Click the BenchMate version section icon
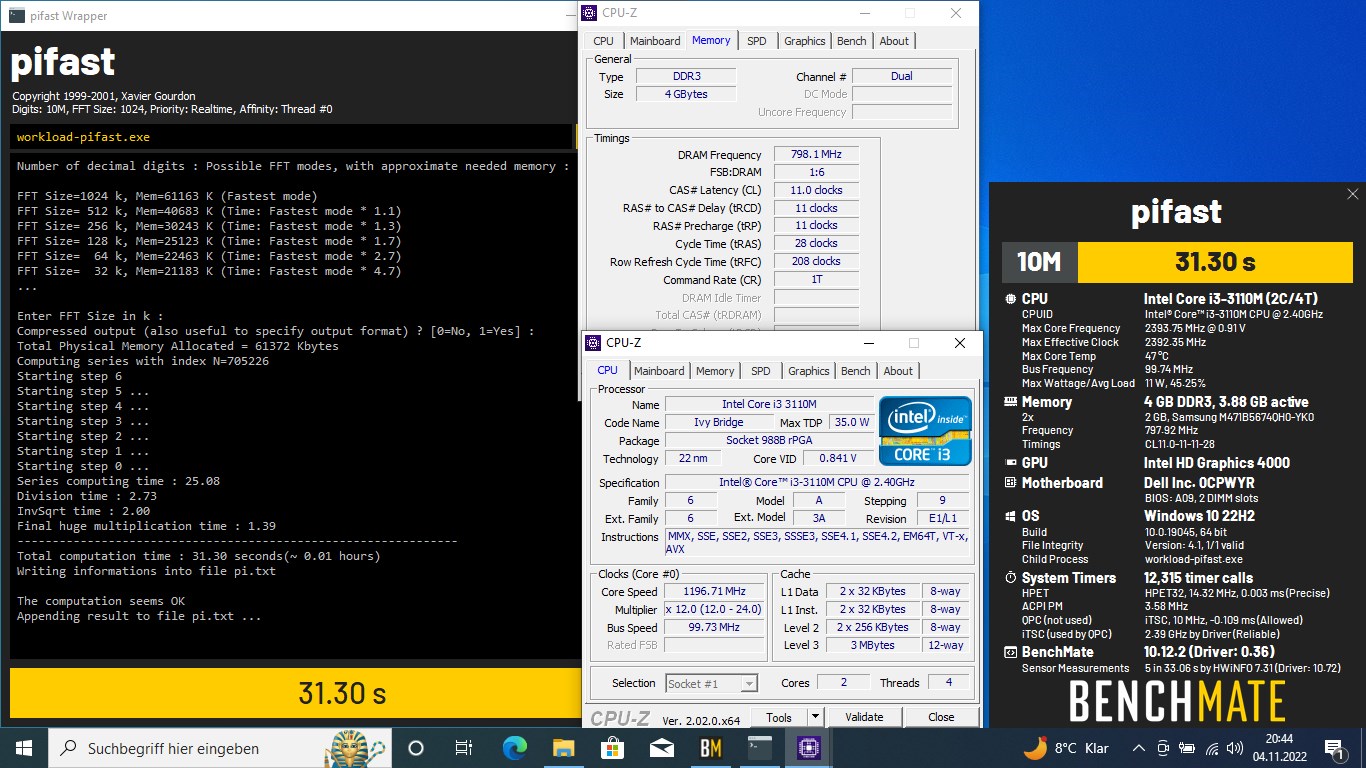The height and width of the screenshot is (768, 1366). [x=1011, y=652]
